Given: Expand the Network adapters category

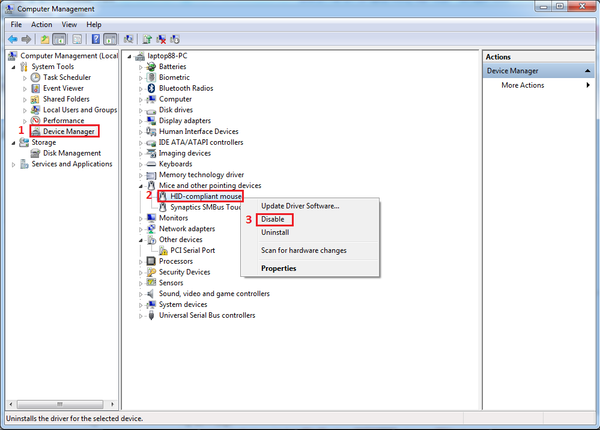Looking at the screenshot, I should pos(140,229).
